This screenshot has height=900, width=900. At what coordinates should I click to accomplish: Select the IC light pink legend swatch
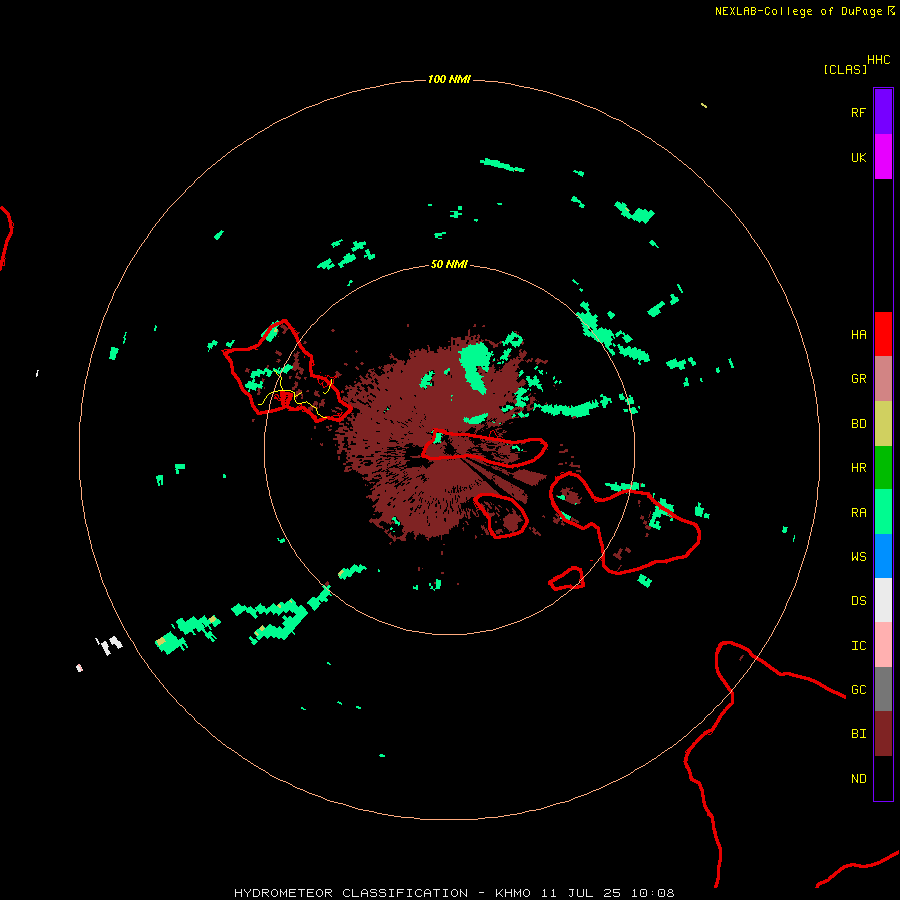(x=883, y=645)
